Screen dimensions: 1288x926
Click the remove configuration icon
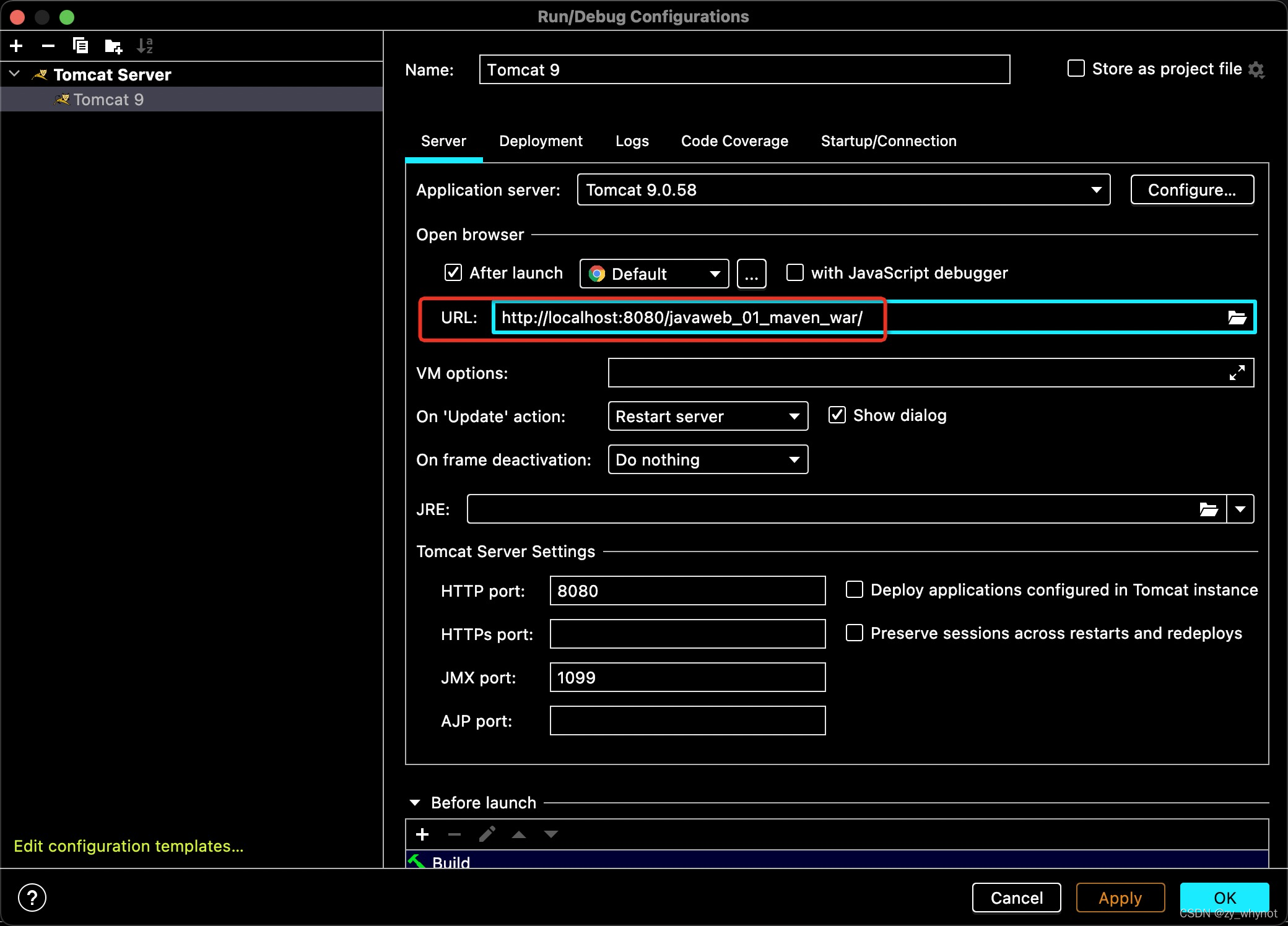(48, 46)
